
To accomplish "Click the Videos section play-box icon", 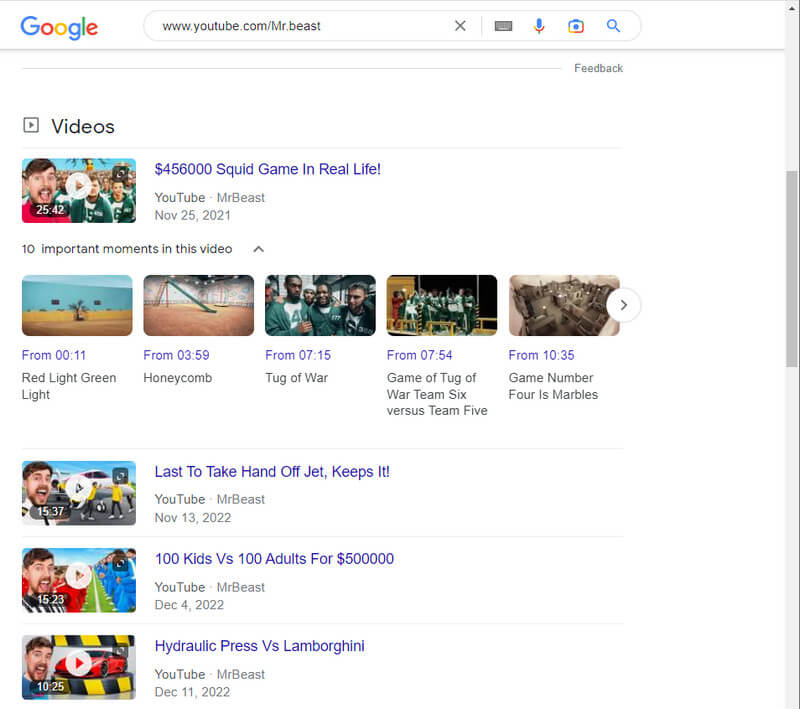I will point(31,125).
